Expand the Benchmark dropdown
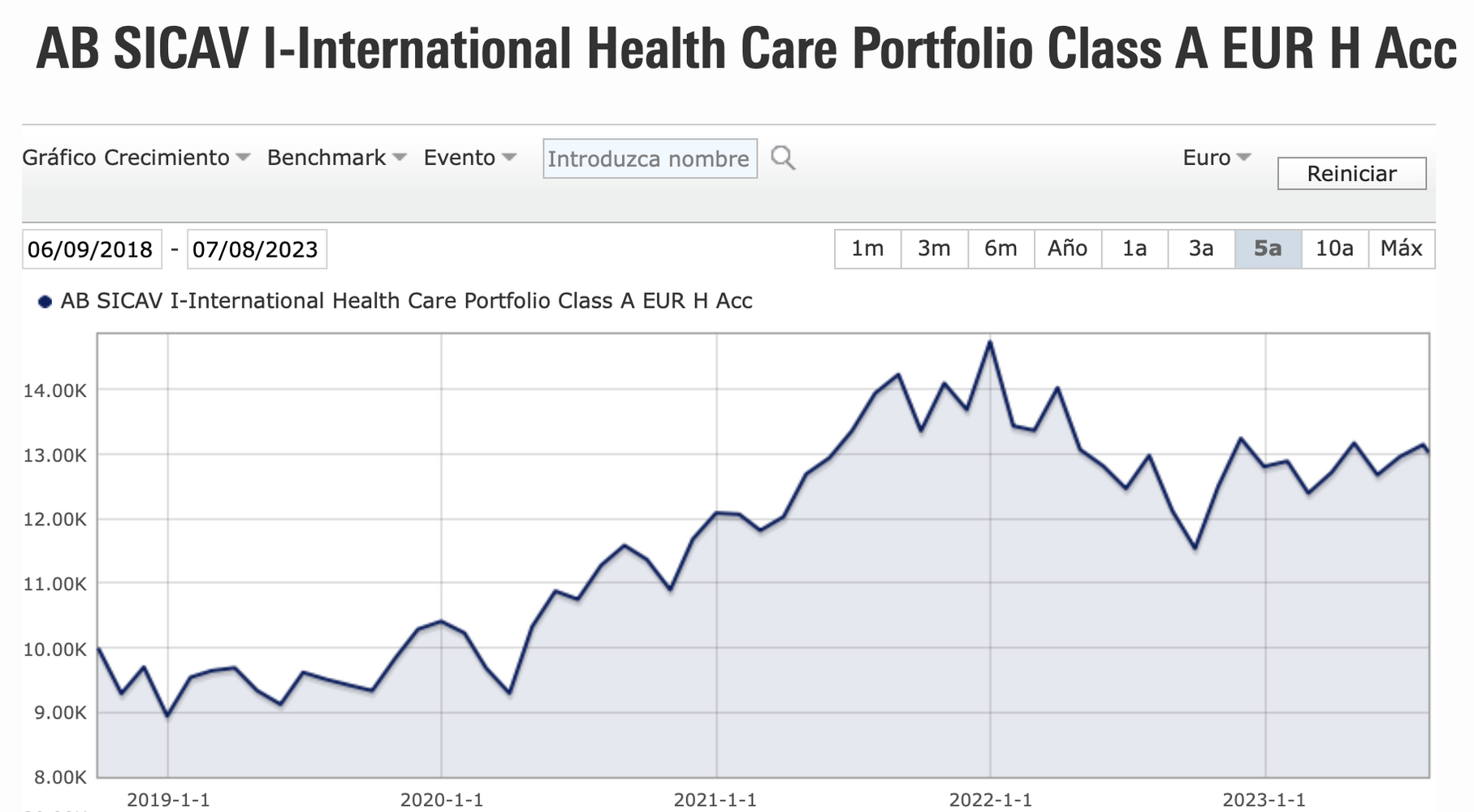The width and height of the screenshot is (1474, 812). pyautogui.click(x=336, y=158)
